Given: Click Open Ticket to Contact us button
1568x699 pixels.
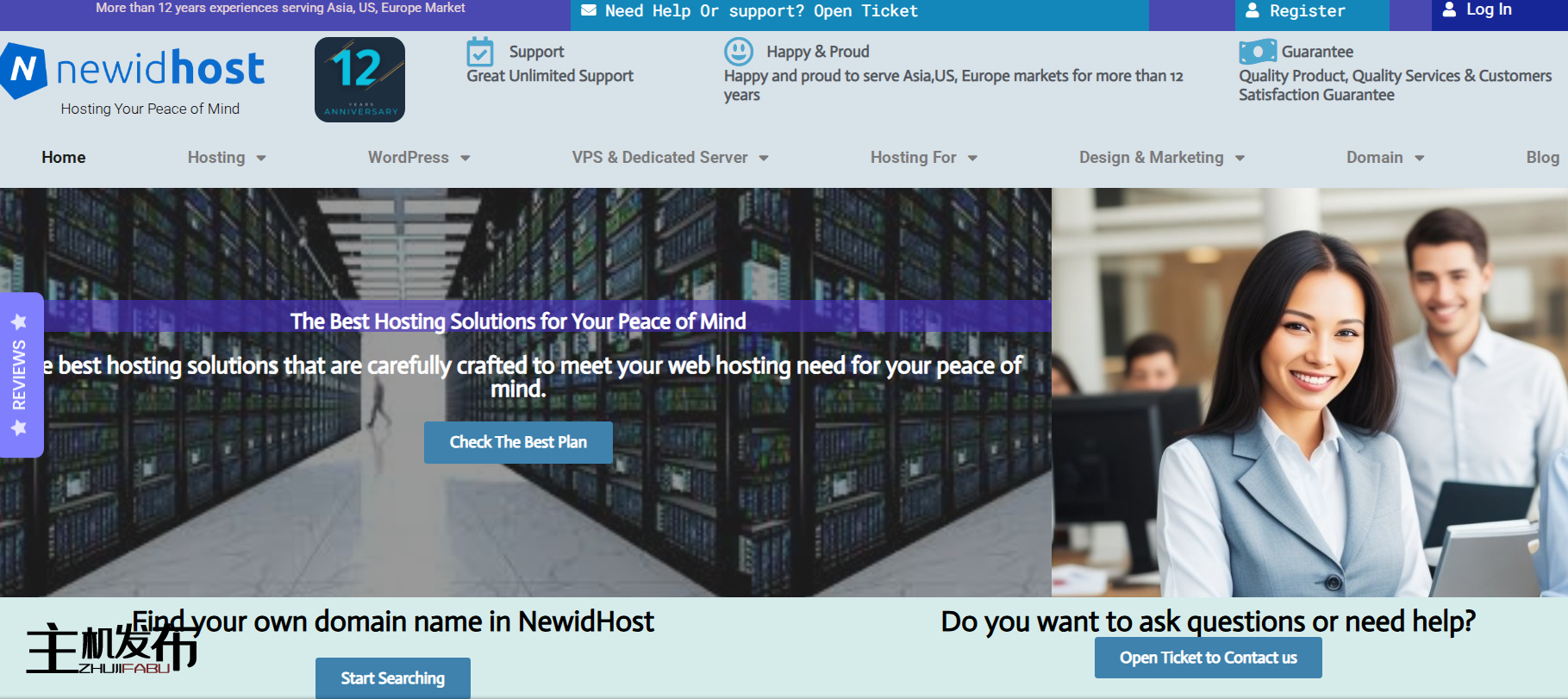Looking at the screenshot, I should 1208,658.
